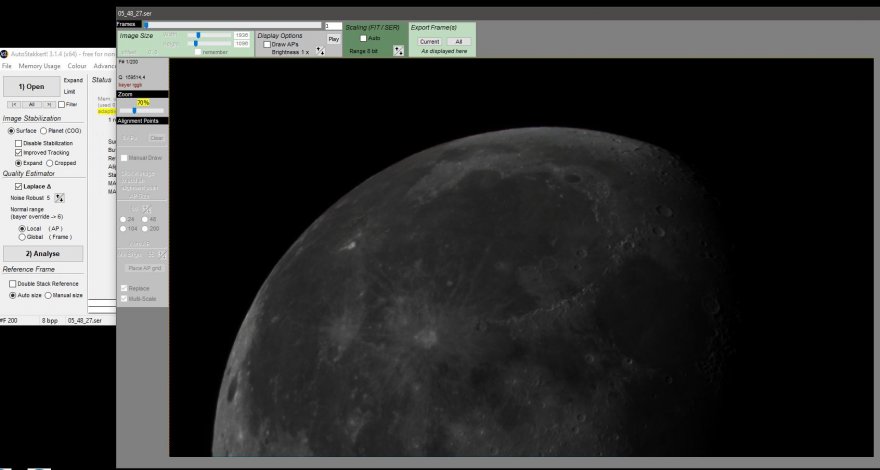Toggle the Replace checkbox

coord(124,288)
